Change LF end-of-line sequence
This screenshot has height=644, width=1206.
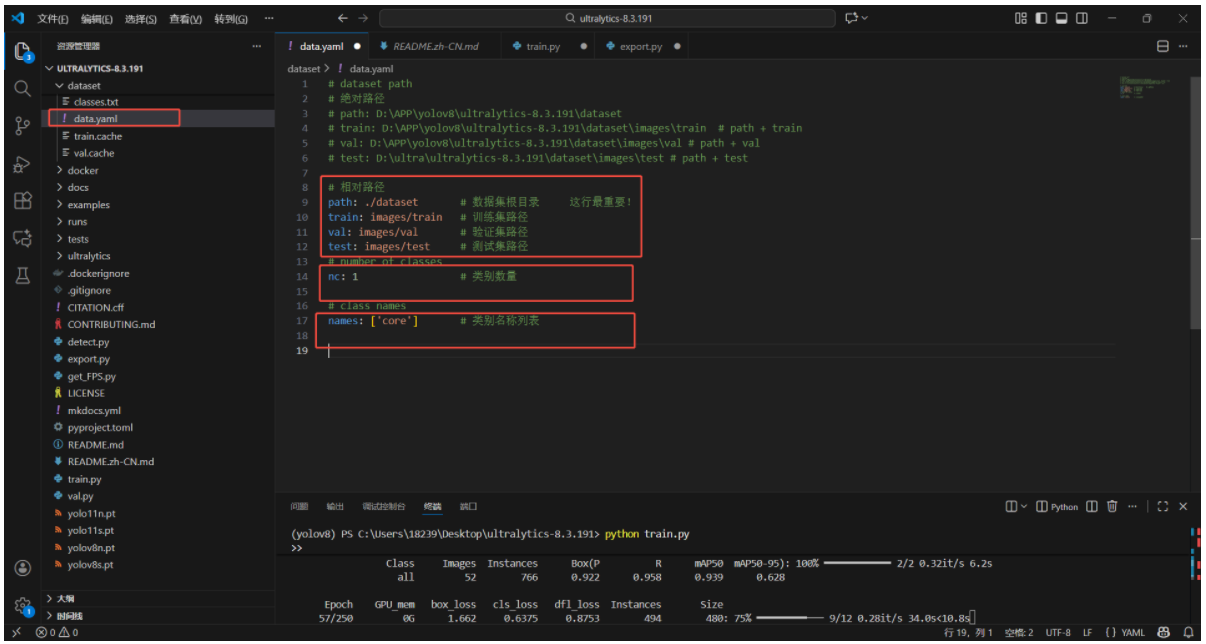point(1087,632)
